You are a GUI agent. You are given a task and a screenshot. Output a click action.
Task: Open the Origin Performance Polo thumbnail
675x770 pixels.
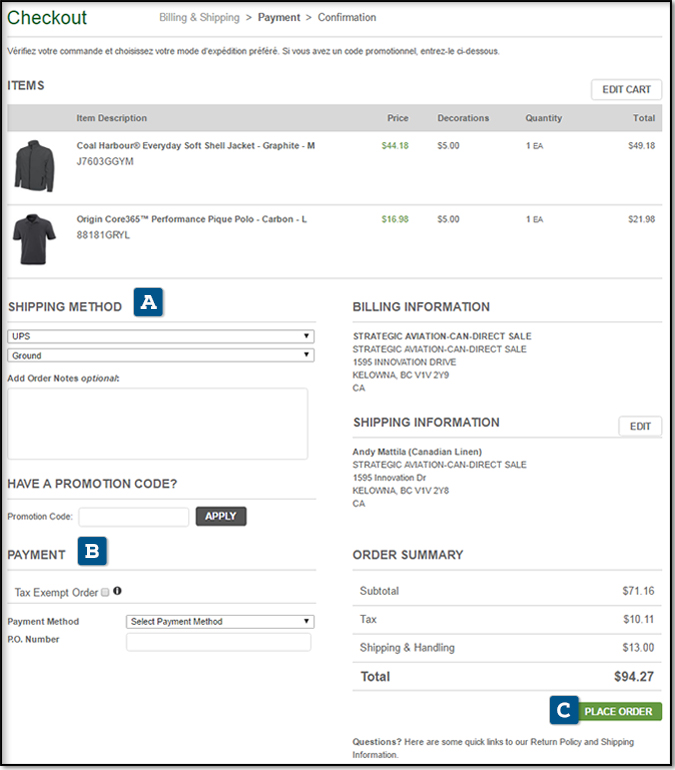coord(34,238)
